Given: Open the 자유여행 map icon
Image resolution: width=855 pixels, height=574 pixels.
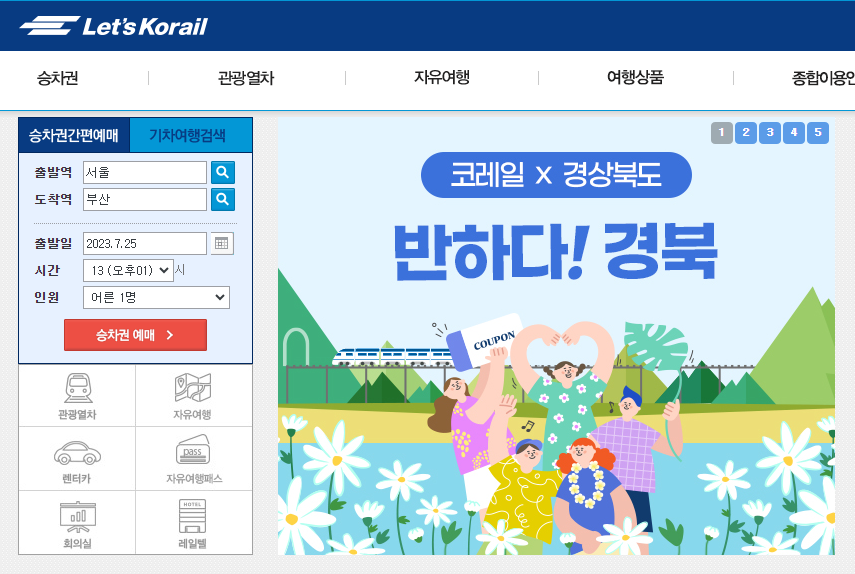Looking at the screenshot, I should [193, 396].
